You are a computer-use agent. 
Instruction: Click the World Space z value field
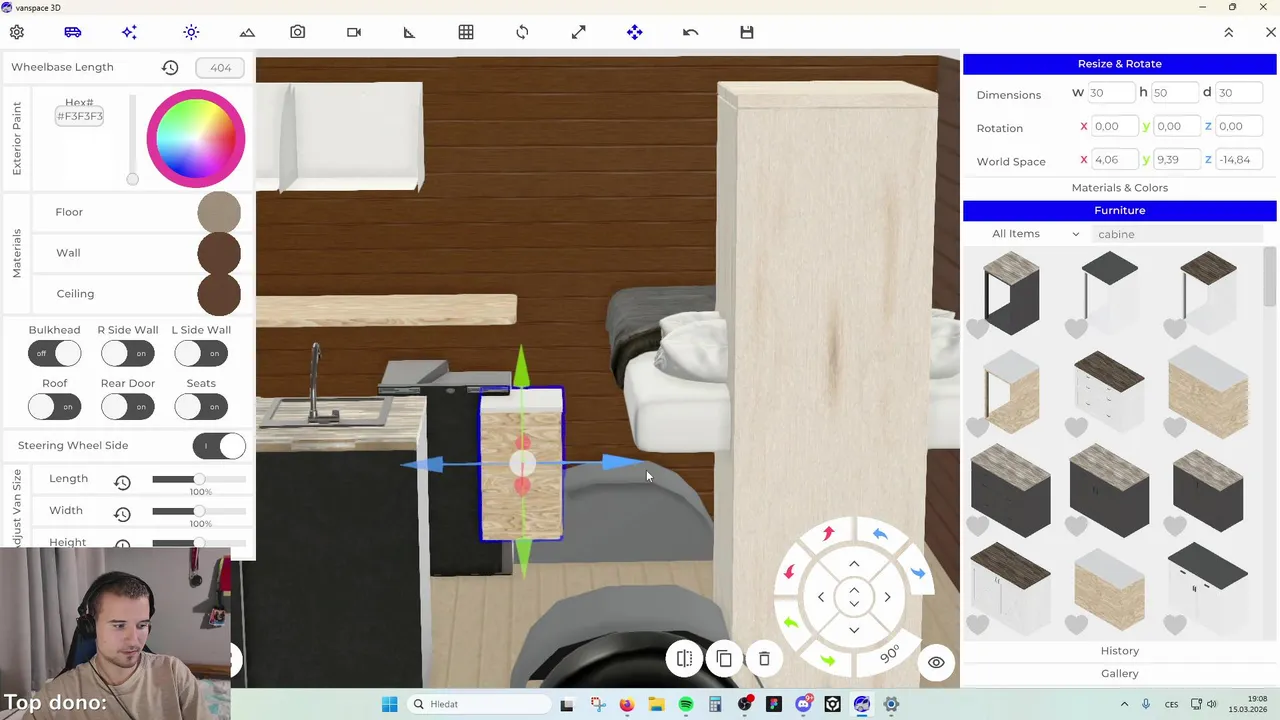(x=1240, y=159)
